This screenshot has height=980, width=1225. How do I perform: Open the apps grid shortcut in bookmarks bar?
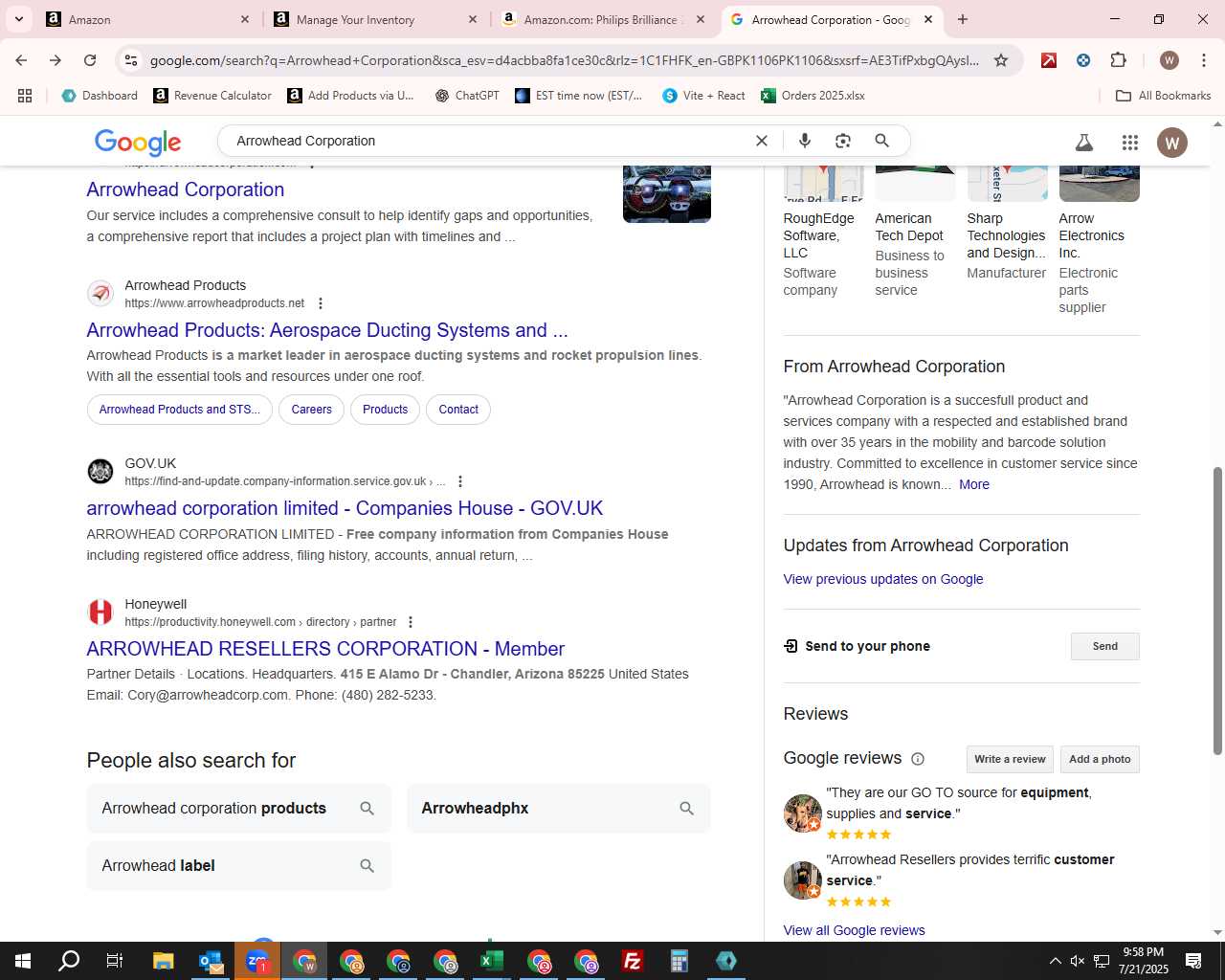25,96
